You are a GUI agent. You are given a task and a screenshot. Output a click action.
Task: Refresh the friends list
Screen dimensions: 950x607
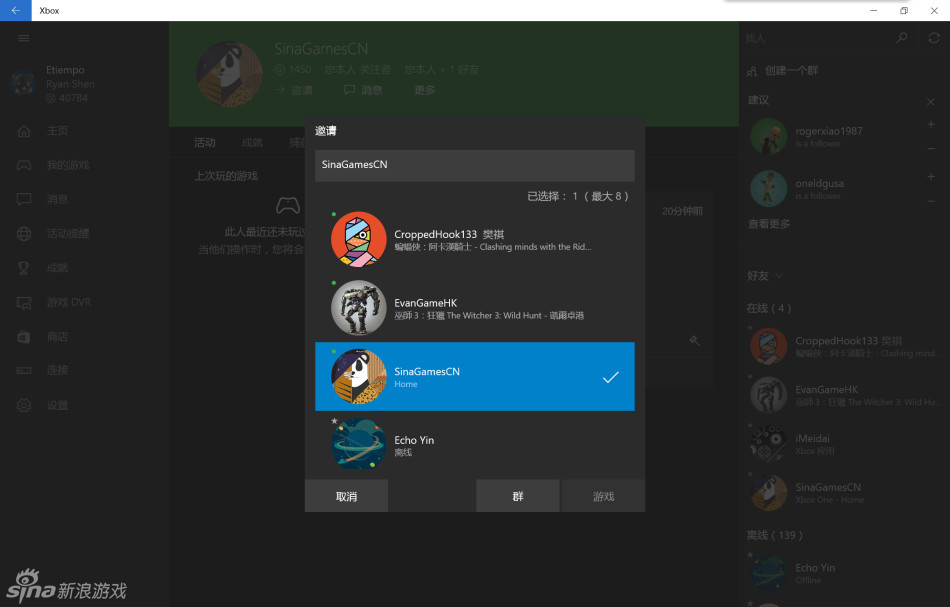934,38
